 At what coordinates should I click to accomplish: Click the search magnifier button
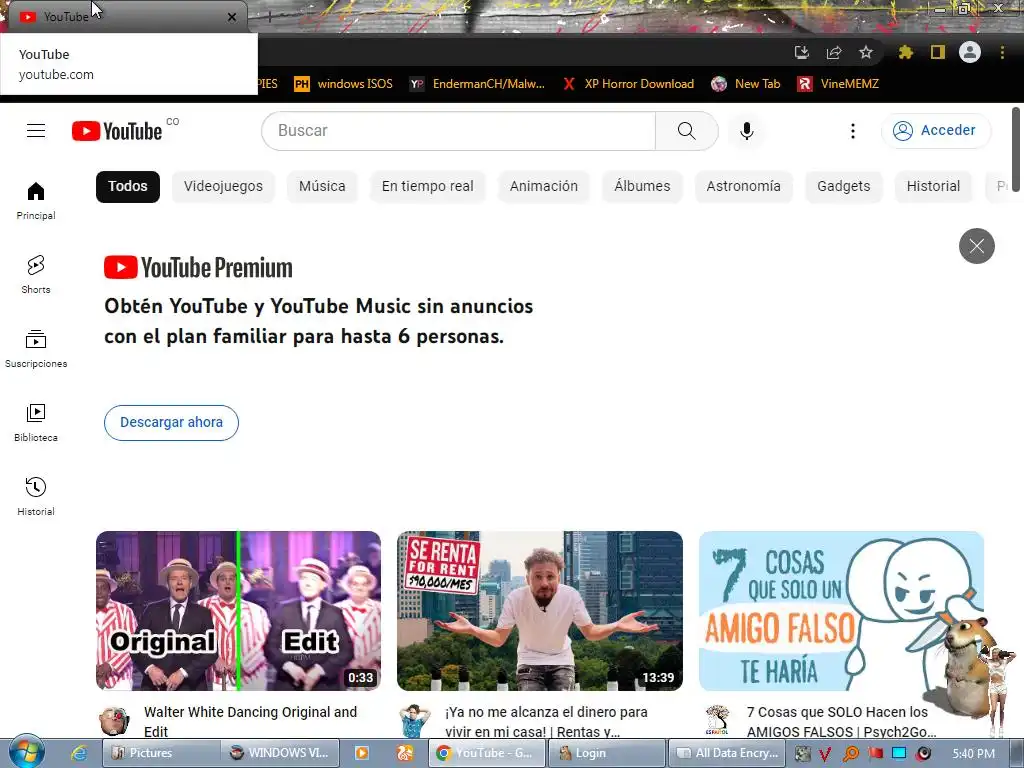tap(686, 131)
